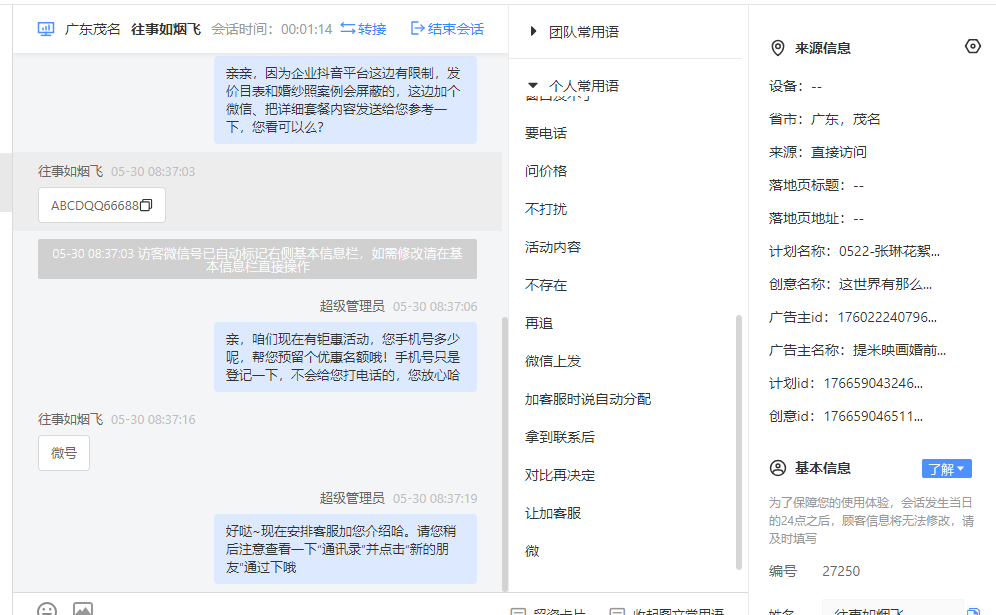Click the send image icon
Image resolution: width=996 pixels, height=615 pixels.
(83, 609)
